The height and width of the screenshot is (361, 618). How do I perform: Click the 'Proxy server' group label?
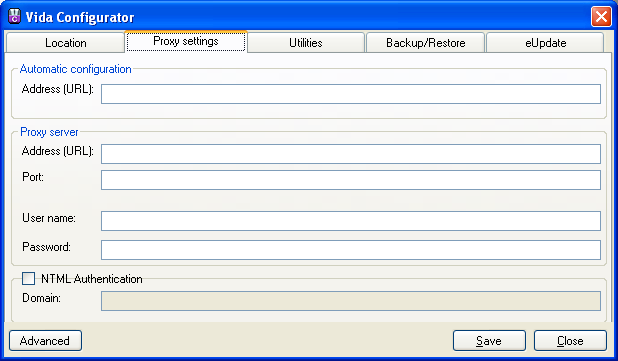[49, 132]
